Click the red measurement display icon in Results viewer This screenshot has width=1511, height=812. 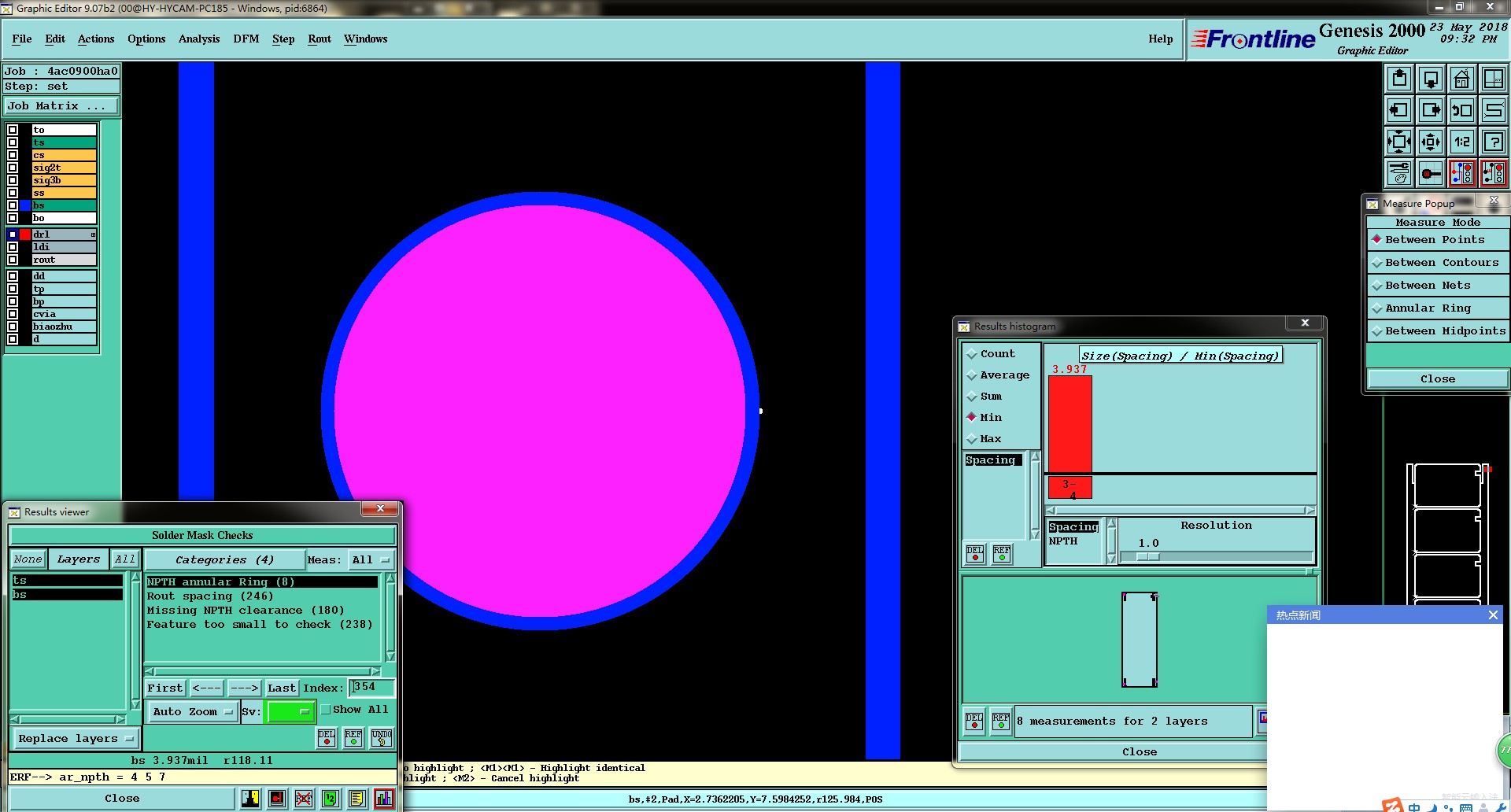277,799
